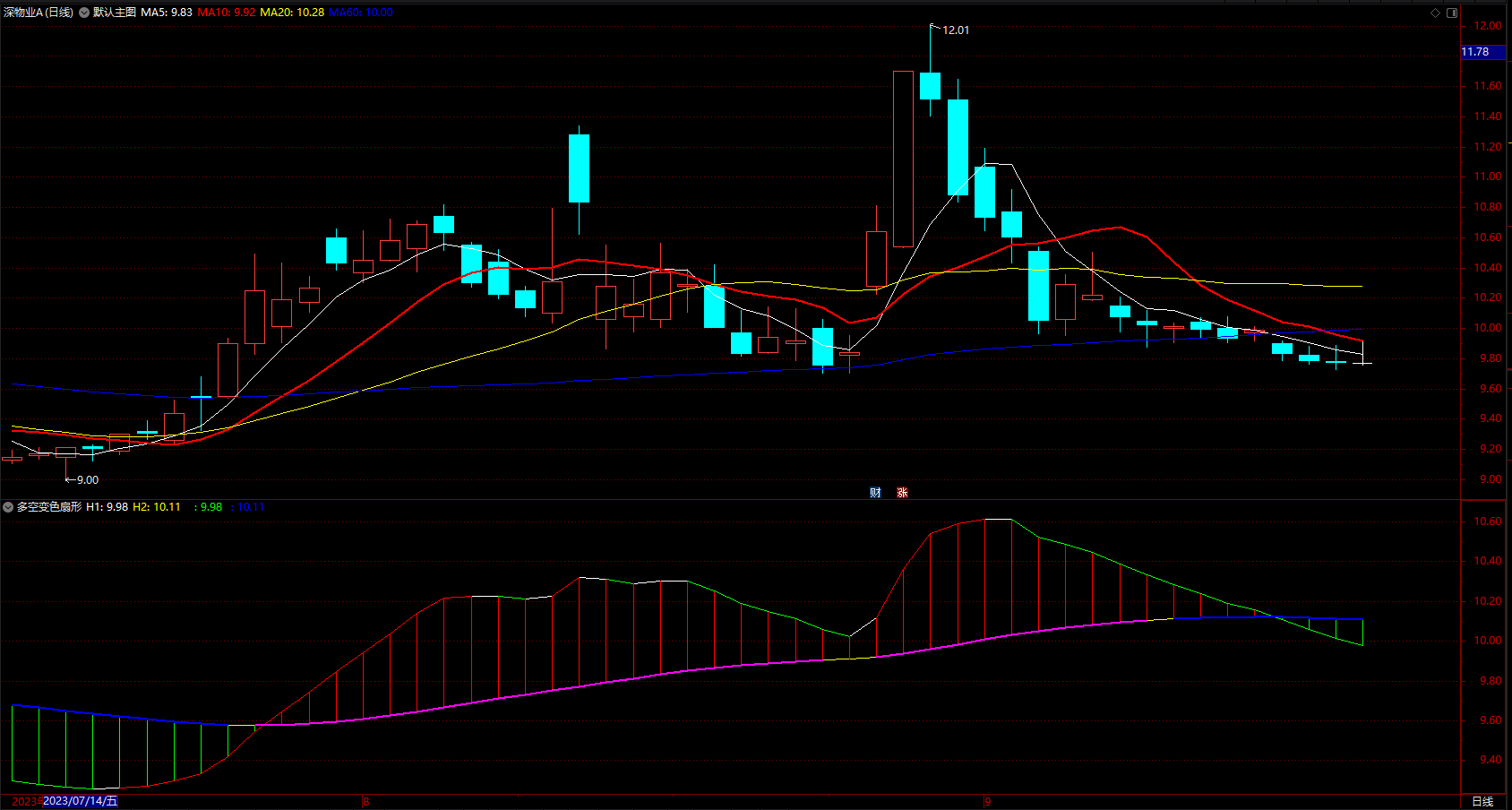1512x810 pixels.
Task: Click the 12.00 price axis label
Action: click(1489, 26)
